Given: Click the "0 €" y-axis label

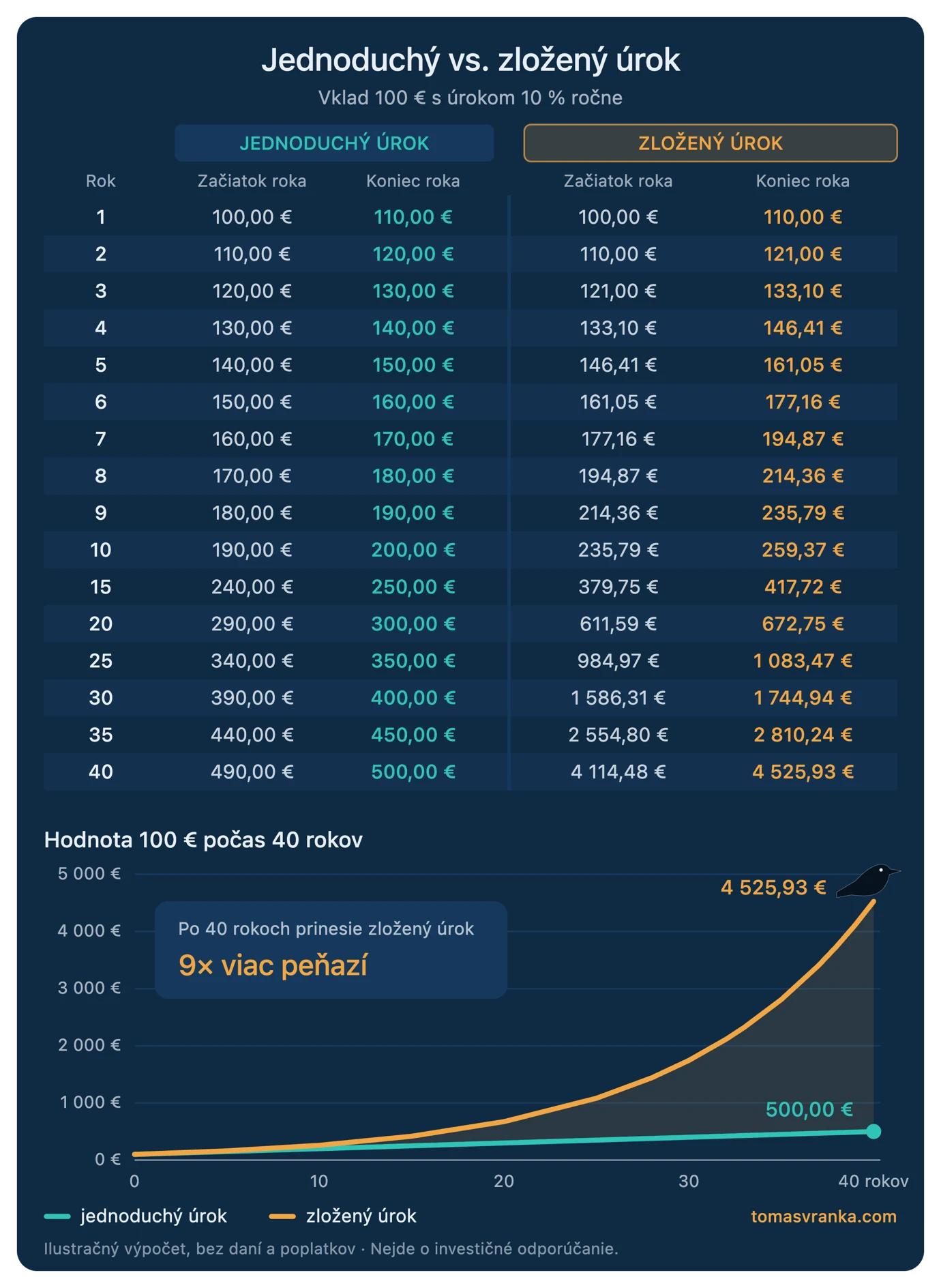Looking at the screenshot, I should pyautogui.click(x=108, y=1159).
